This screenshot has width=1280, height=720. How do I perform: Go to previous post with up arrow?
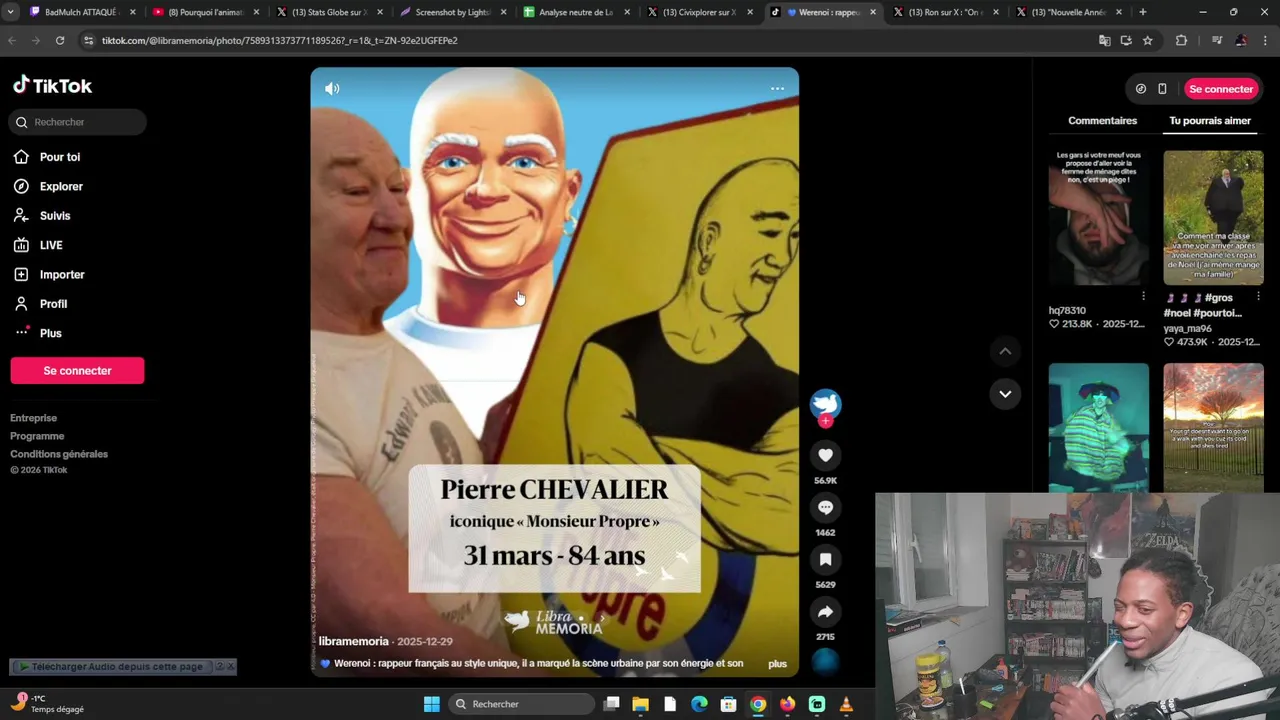[x=1005, y=351]
